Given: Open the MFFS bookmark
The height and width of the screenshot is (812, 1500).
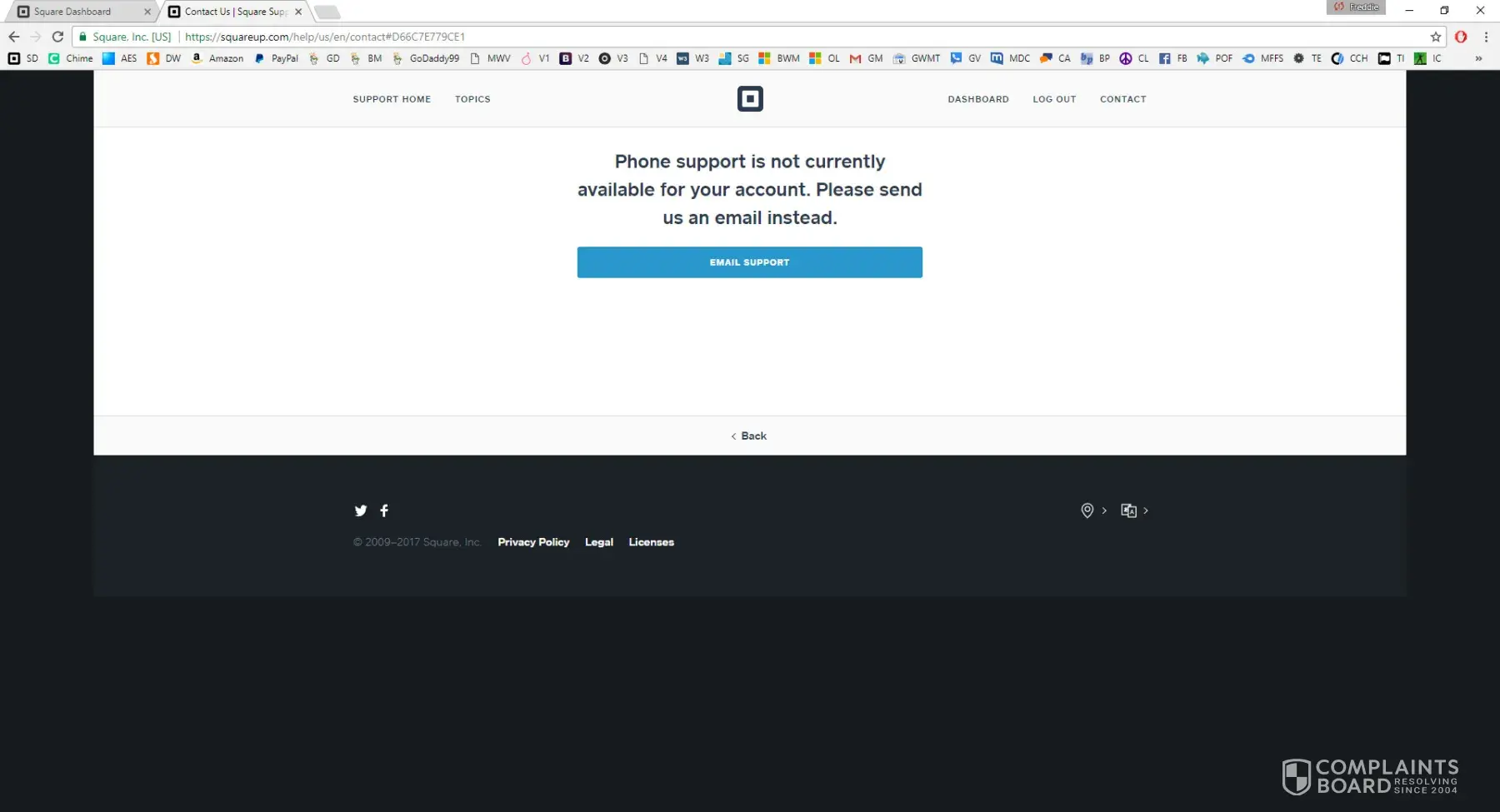Looking at the screenshot, I should click(1262, 58).
